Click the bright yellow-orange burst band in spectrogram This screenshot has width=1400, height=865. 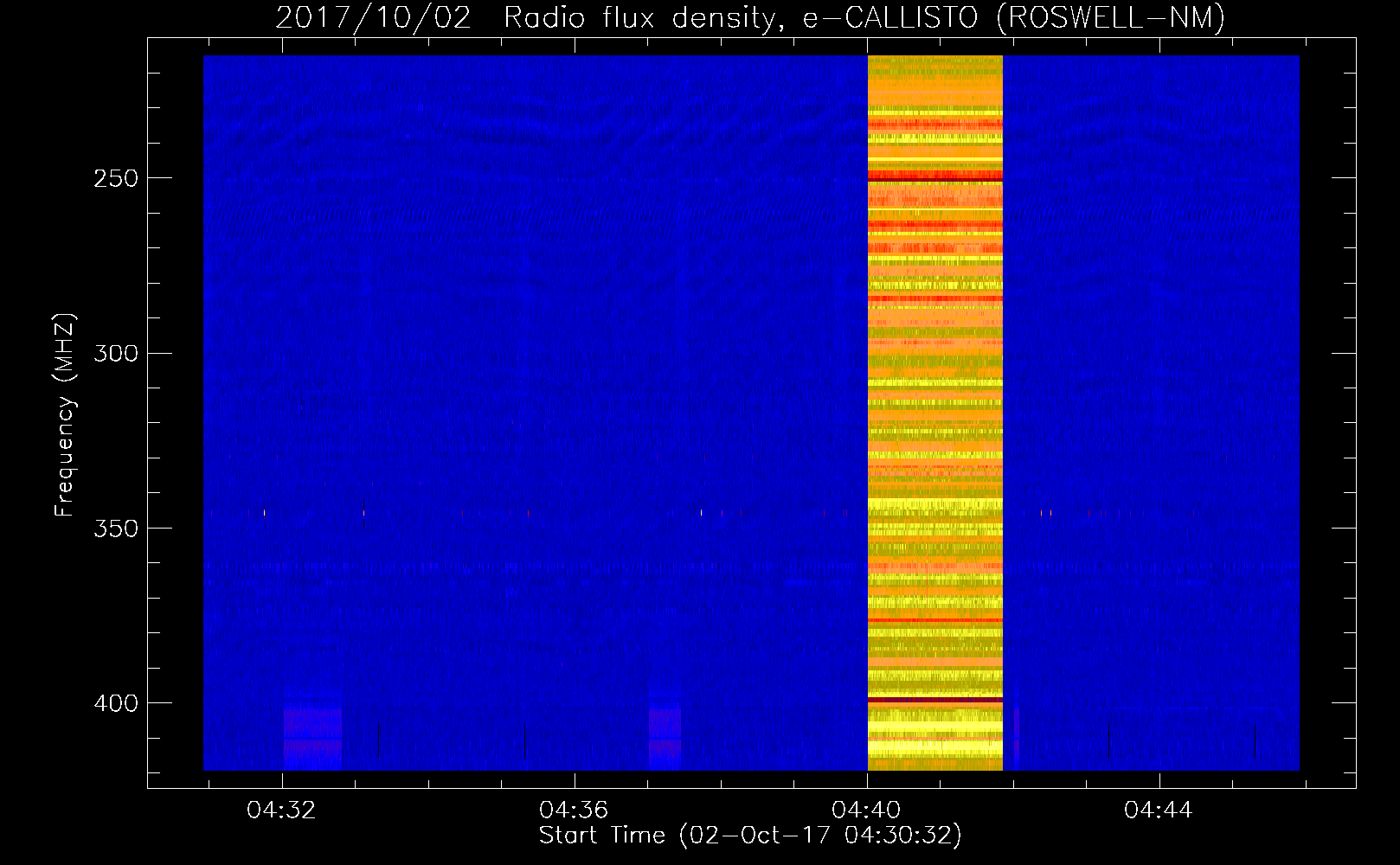(x=935, y=413)
